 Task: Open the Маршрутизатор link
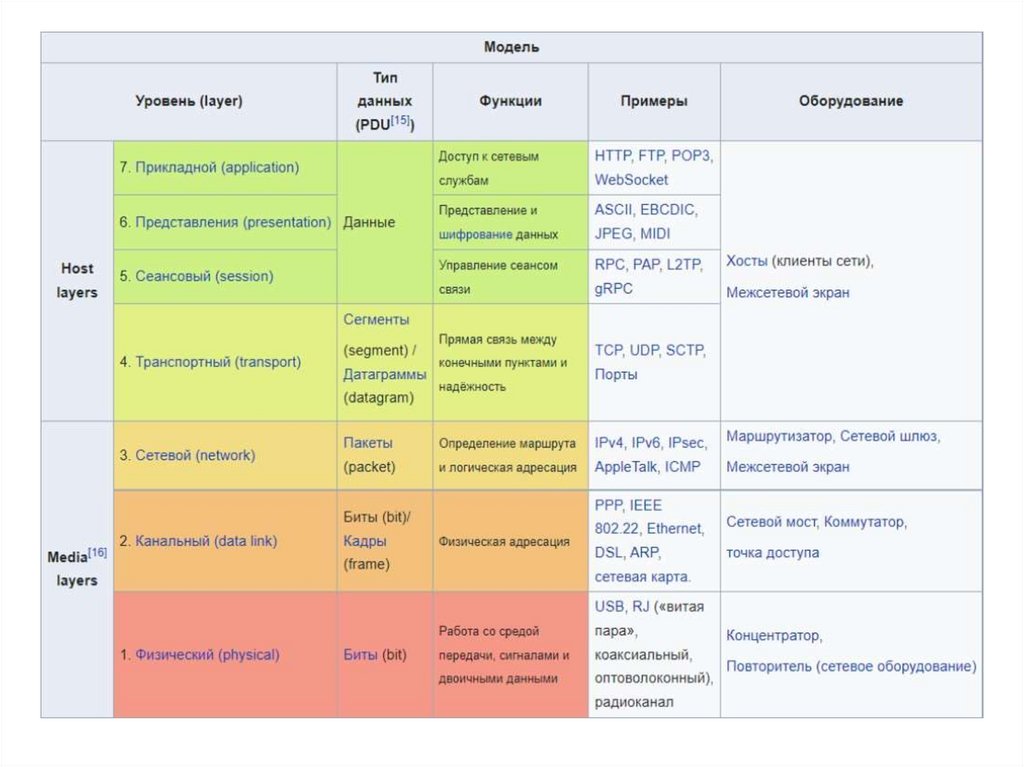point(779,436)
